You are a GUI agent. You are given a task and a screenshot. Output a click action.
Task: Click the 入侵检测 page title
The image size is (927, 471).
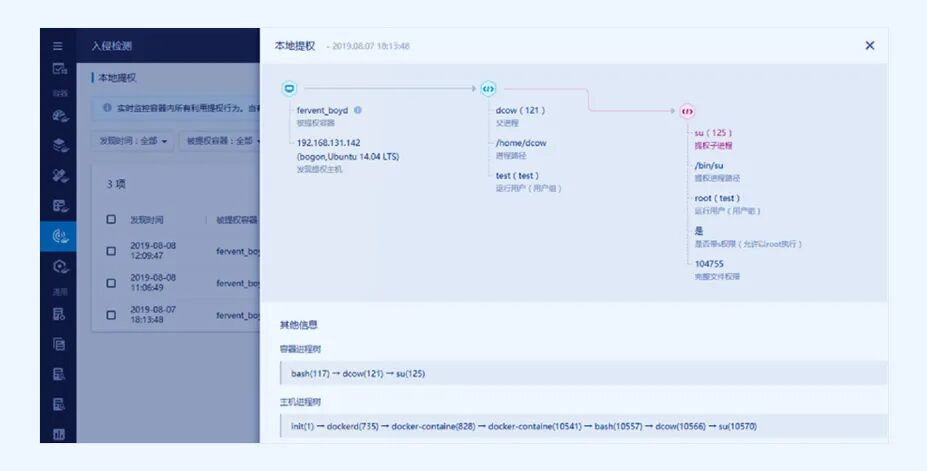(x=112, y=46)
